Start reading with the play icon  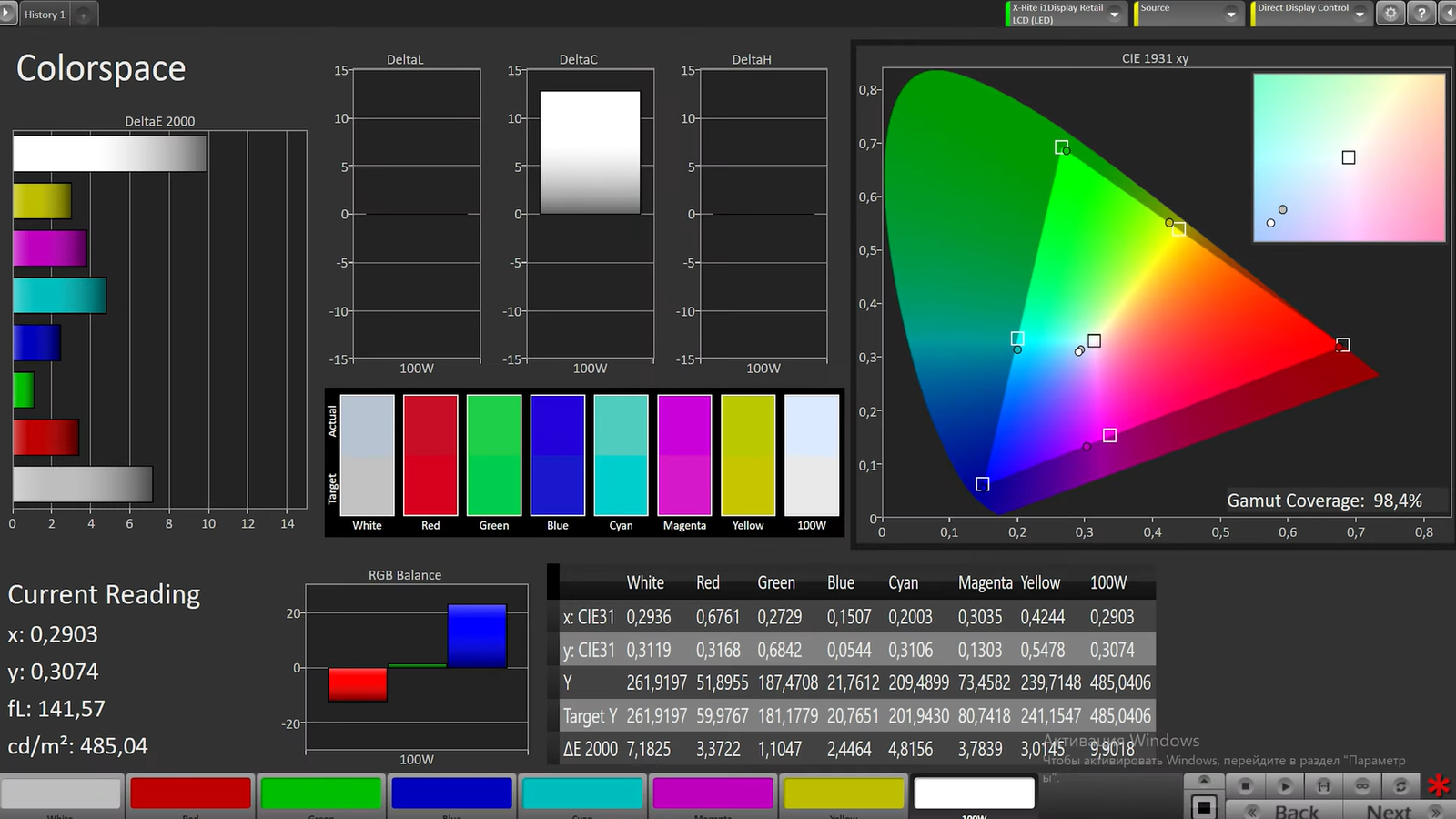coord(1285,785)
